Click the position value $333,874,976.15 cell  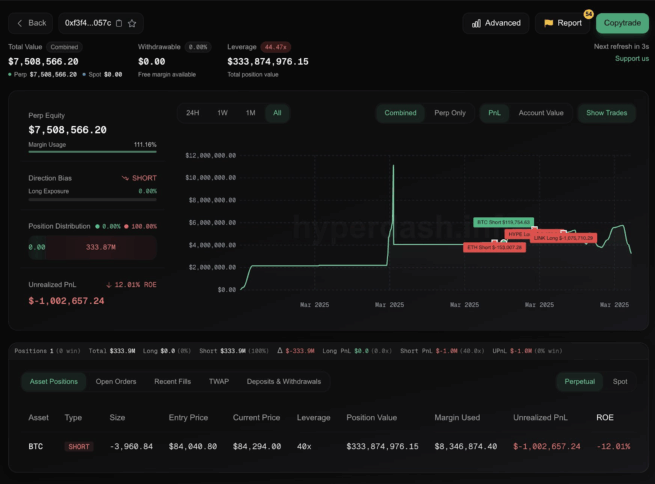click(382, 446)
